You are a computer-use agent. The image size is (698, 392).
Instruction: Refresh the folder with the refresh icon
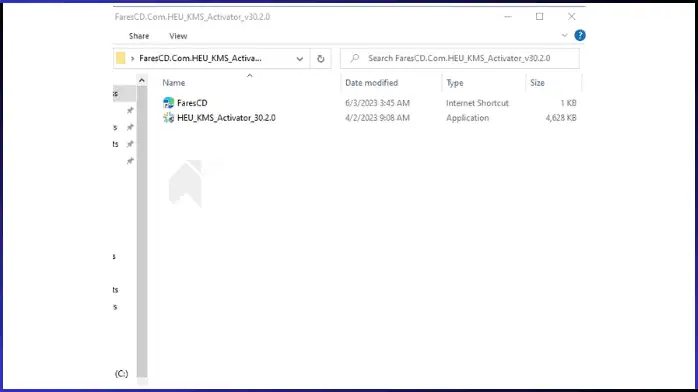[321, 59]
